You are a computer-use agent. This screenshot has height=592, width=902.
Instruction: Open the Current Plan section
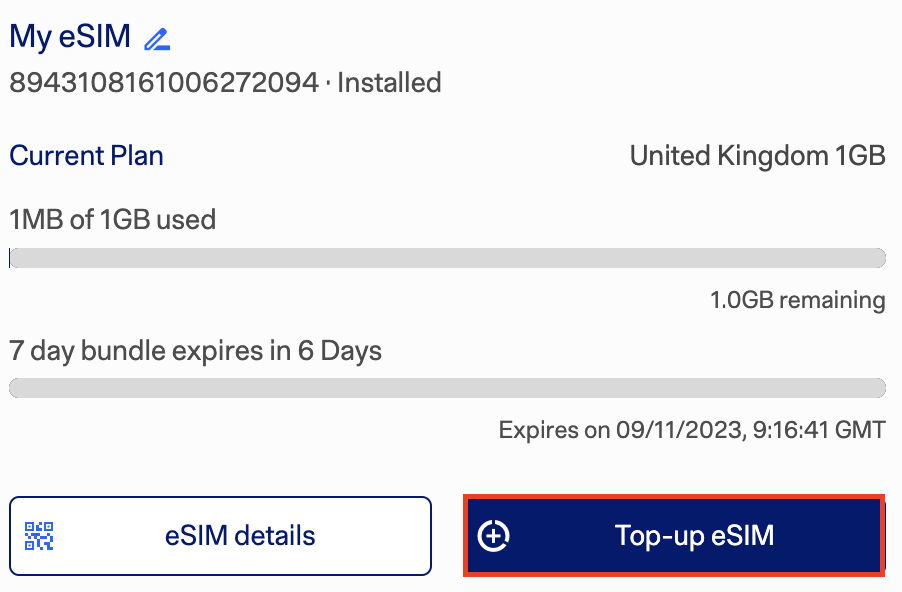[86, 156]
